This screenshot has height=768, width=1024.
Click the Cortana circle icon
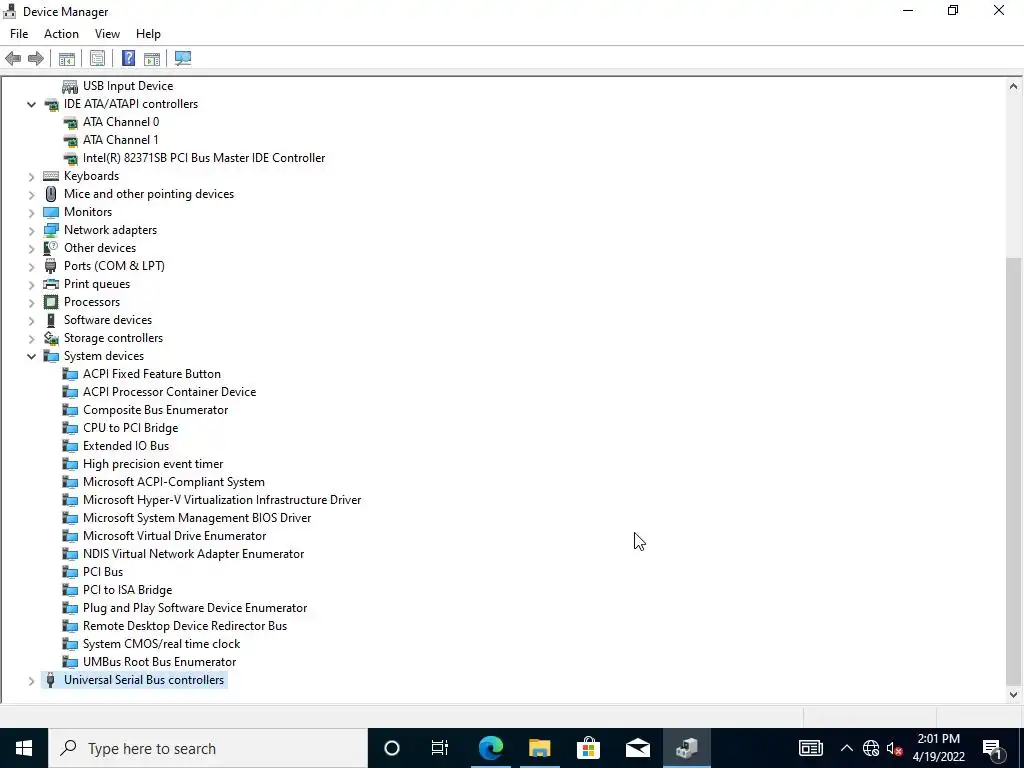coord(392,748)
